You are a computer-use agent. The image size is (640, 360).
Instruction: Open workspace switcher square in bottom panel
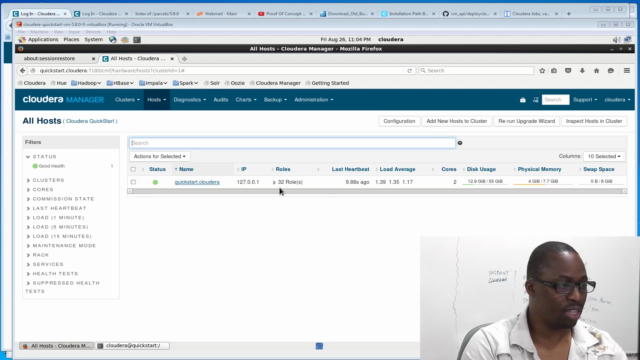[319, 346]
